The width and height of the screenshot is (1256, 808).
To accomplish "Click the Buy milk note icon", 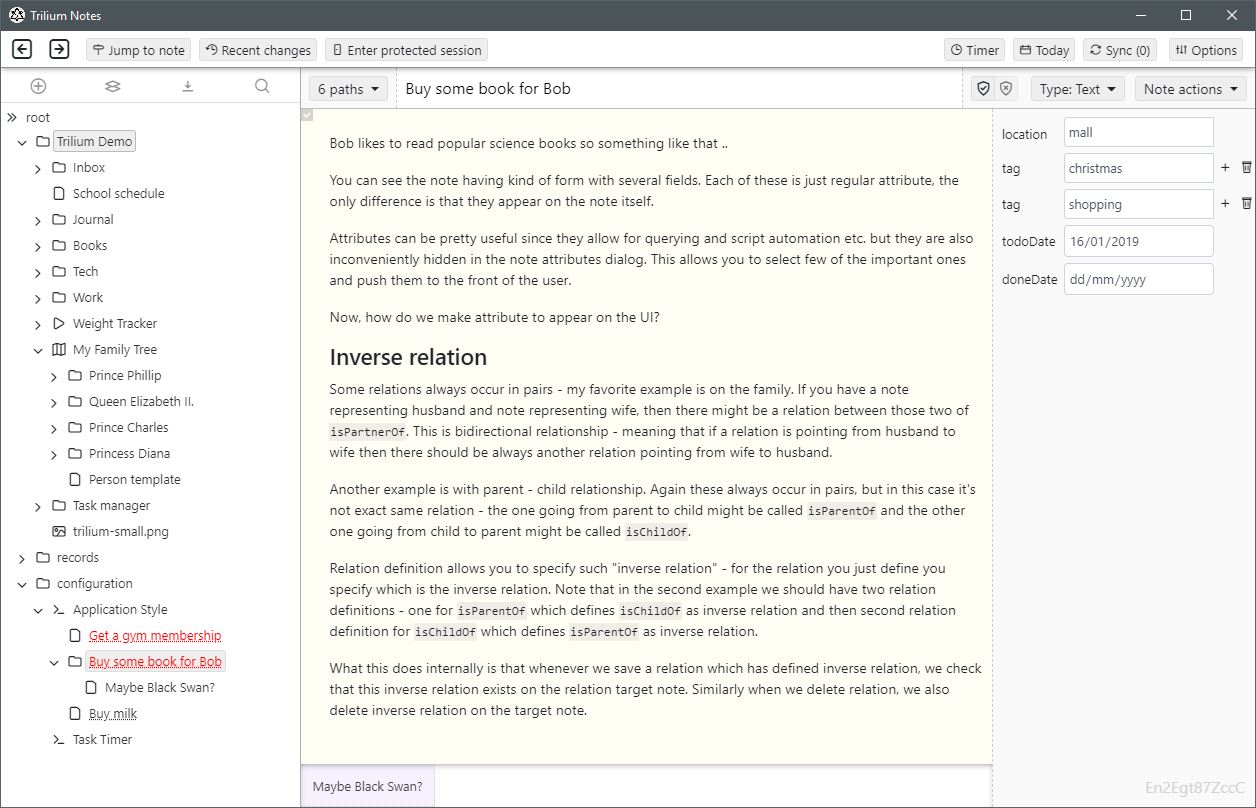I will coord(75,713).
